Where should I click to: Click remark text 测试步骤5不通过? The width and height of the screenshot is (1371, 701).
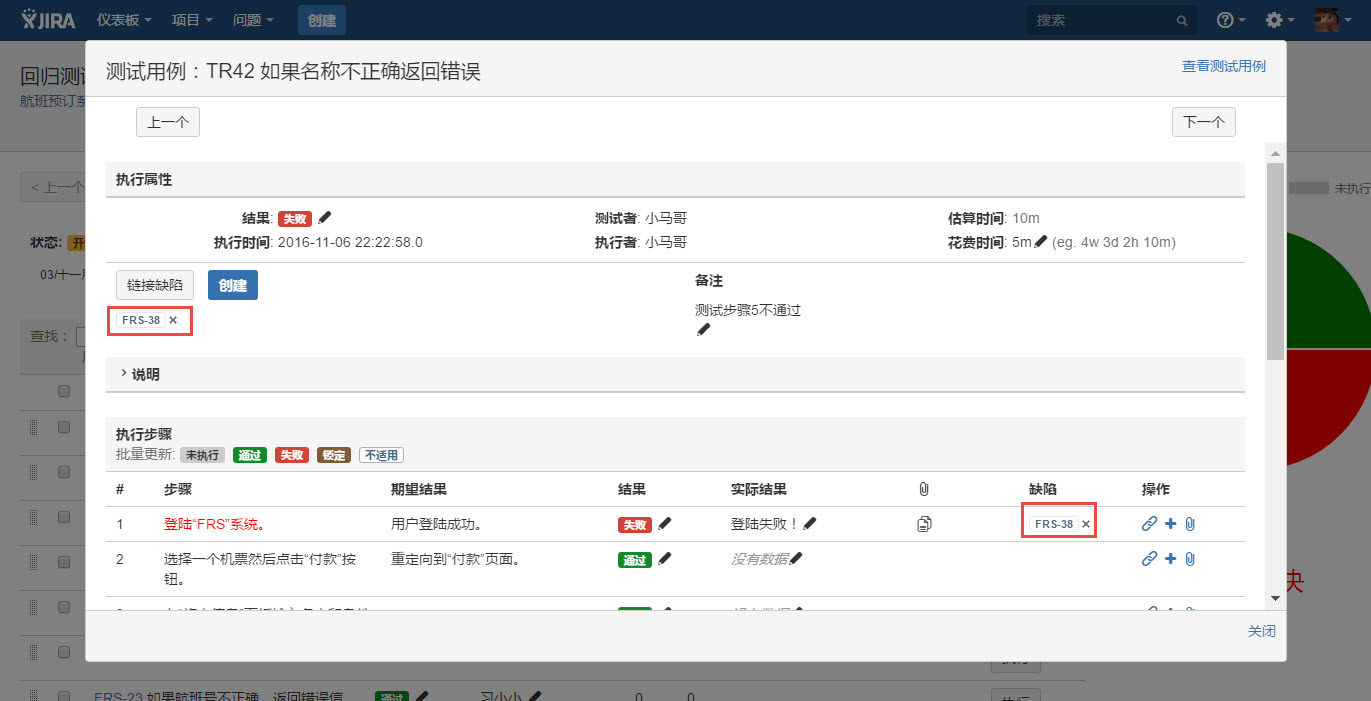click(748, 310)
